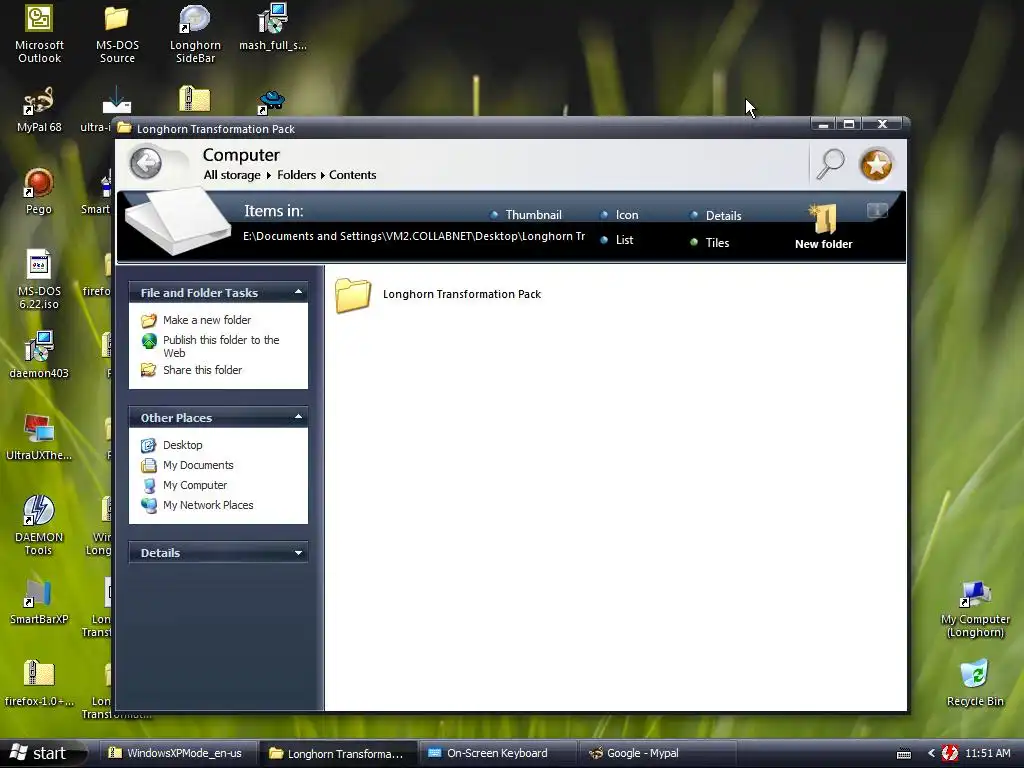Toggle the small pane button beside New folder

pos(877,210)
